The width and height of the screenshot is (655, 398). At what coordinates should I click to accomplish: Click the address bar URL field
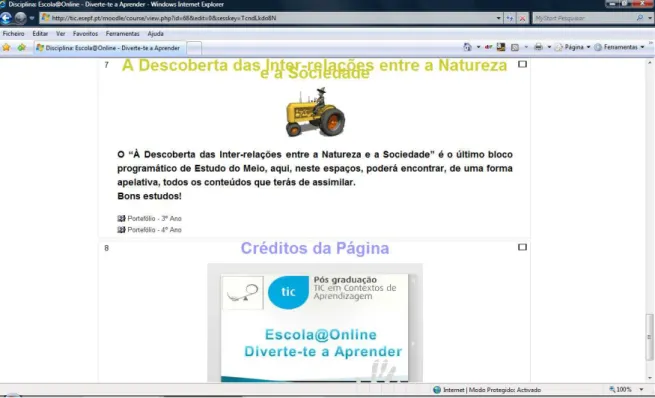pos(267,18)
